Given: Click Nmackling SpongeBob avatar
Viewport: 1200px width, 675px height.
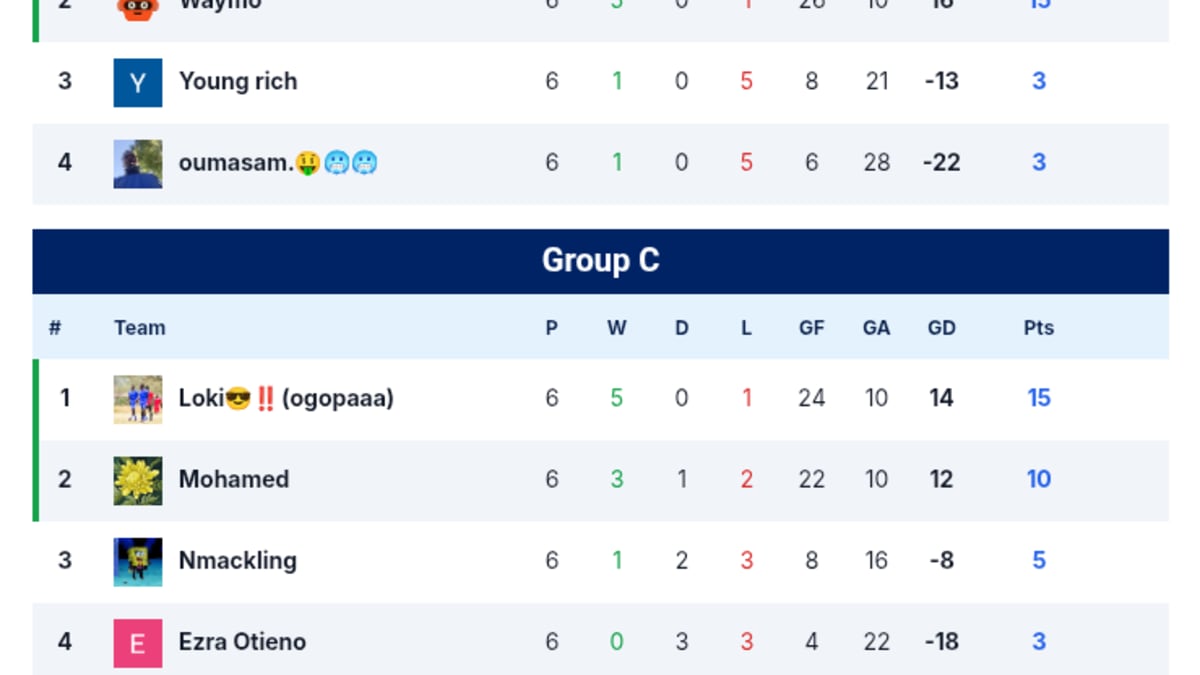Looking at the screenshot, I should 138,561.
